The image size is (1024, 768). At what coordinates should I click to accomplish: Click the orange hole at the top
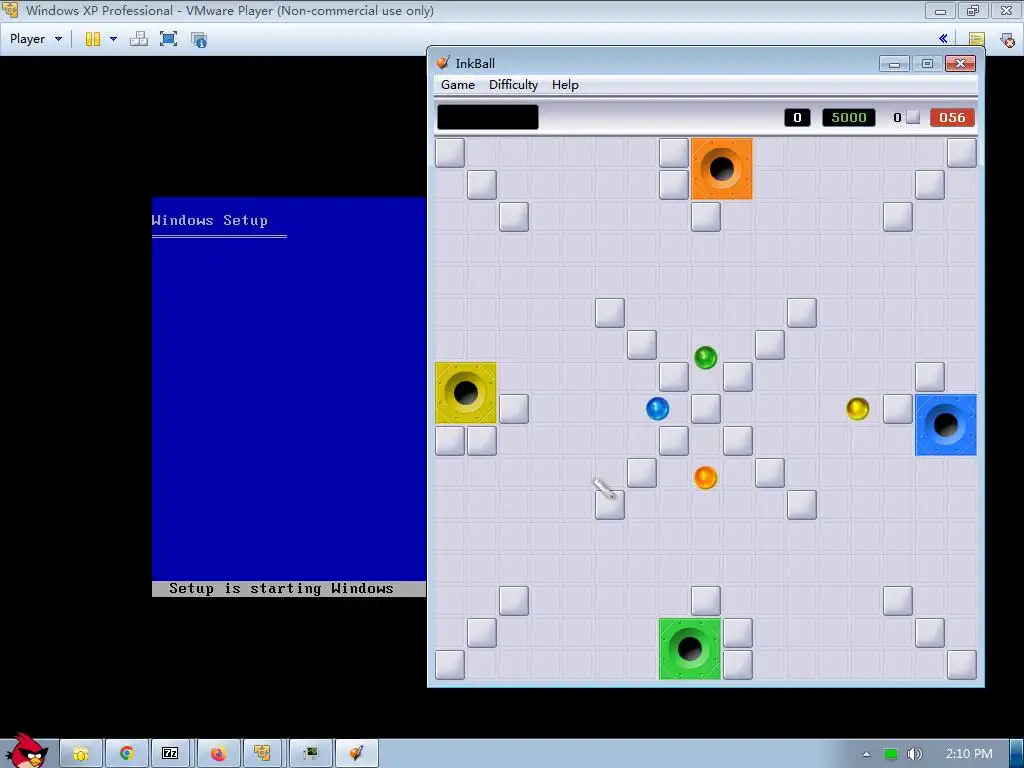click(722, 168)
